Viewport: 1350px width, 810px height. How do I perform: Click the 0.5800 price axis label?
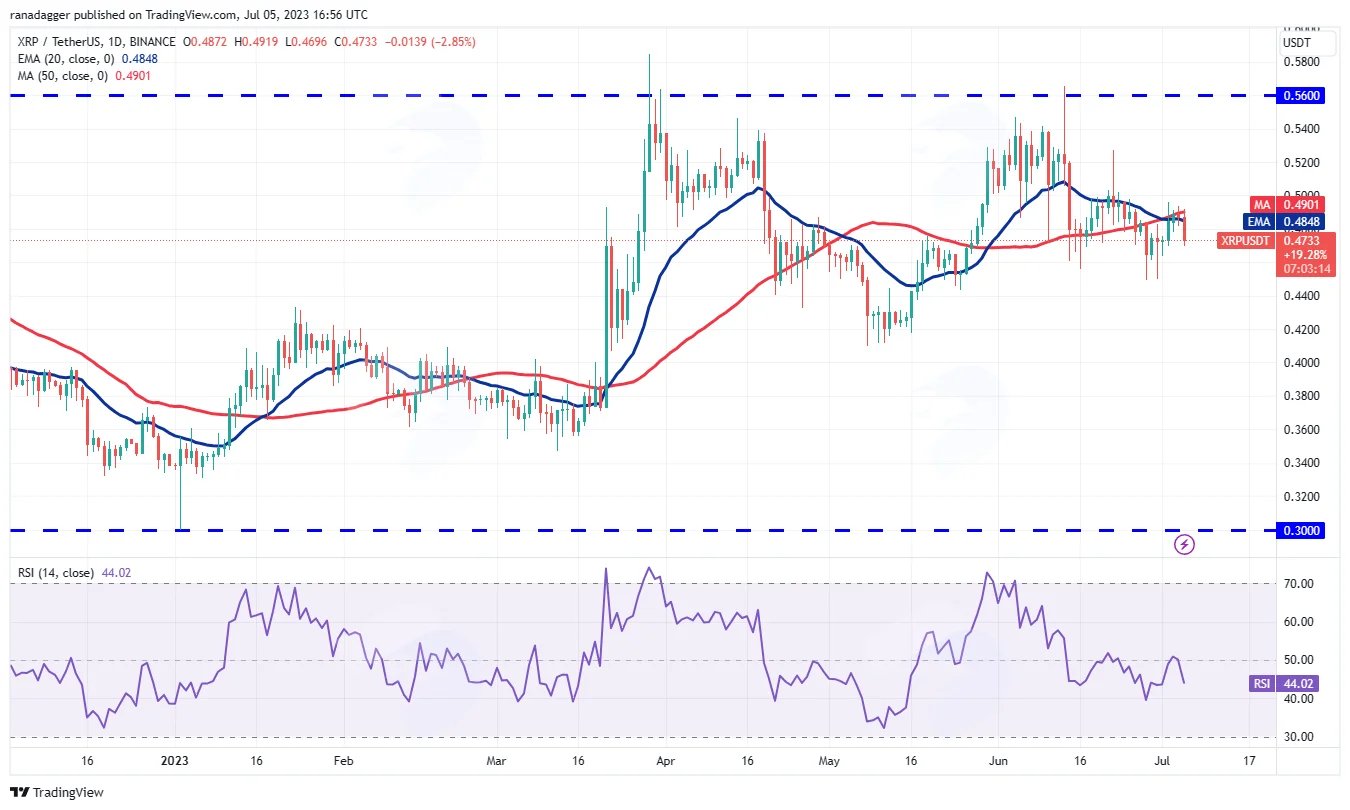(x=1299, y=62)
